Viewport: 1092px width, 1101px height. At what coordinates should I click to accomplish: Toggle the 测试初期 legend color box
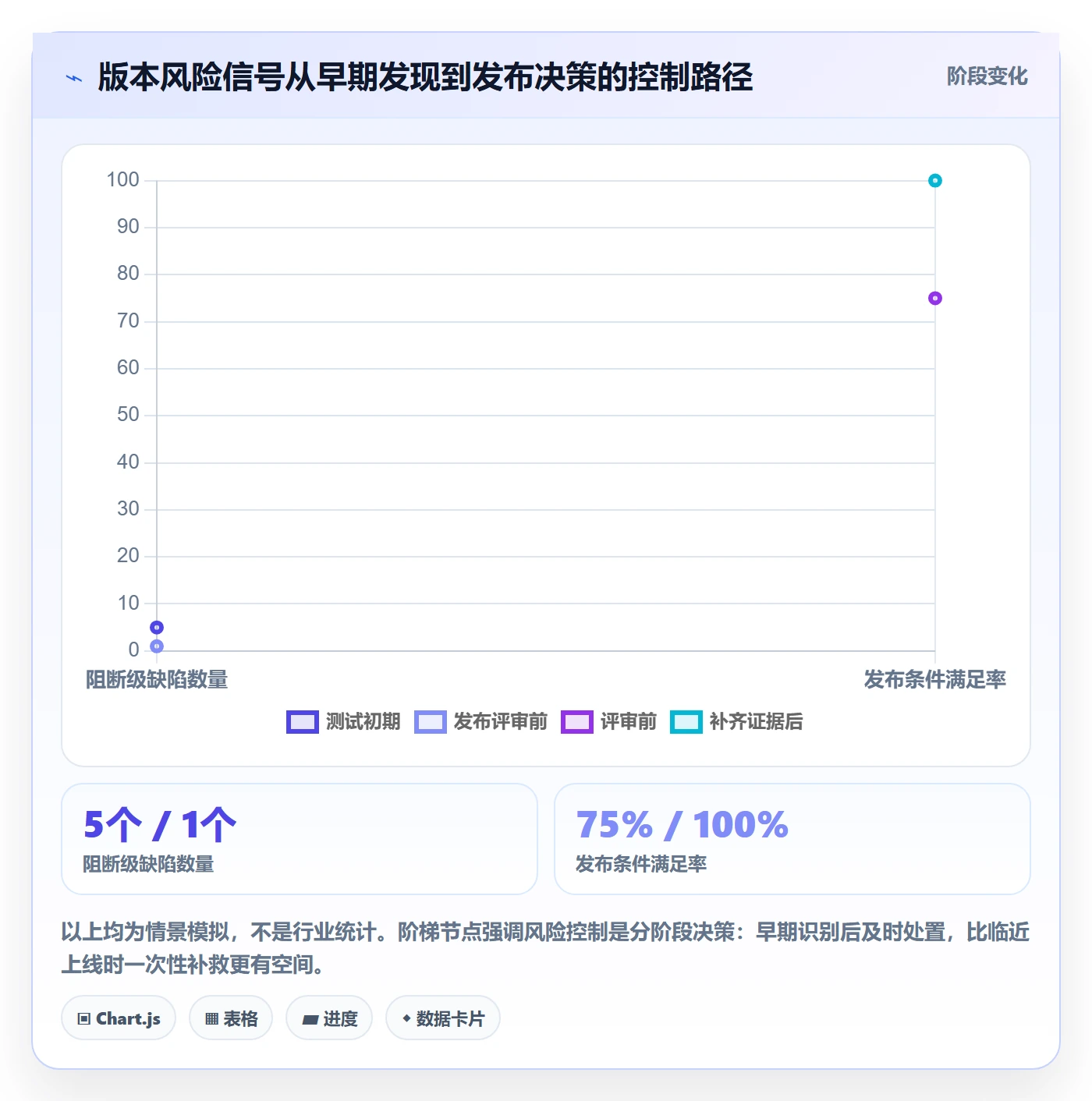(x=303, y=722)
